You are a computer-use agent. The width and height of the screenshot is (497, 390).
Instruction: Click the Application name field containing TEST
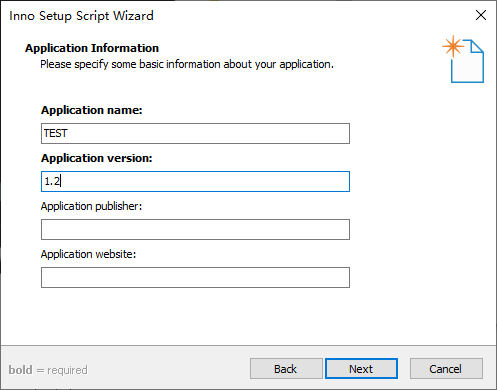pos(195,133)
